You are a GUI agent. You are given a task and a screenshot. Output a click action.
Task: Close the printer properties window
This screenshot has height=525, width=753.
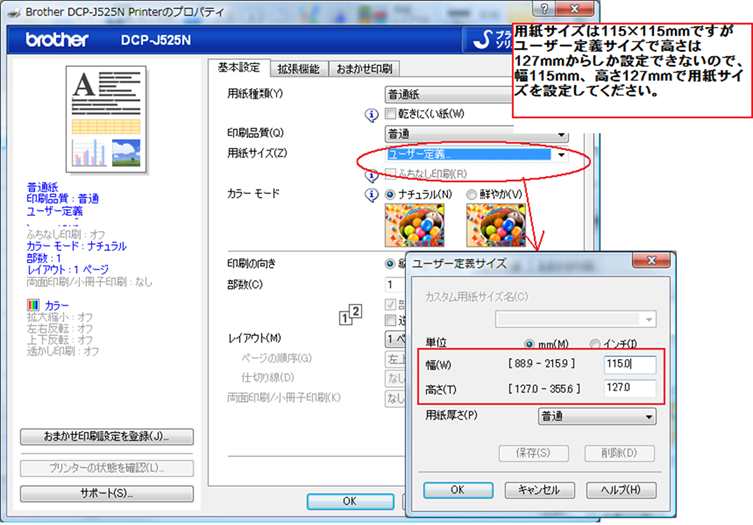(575, 8)
